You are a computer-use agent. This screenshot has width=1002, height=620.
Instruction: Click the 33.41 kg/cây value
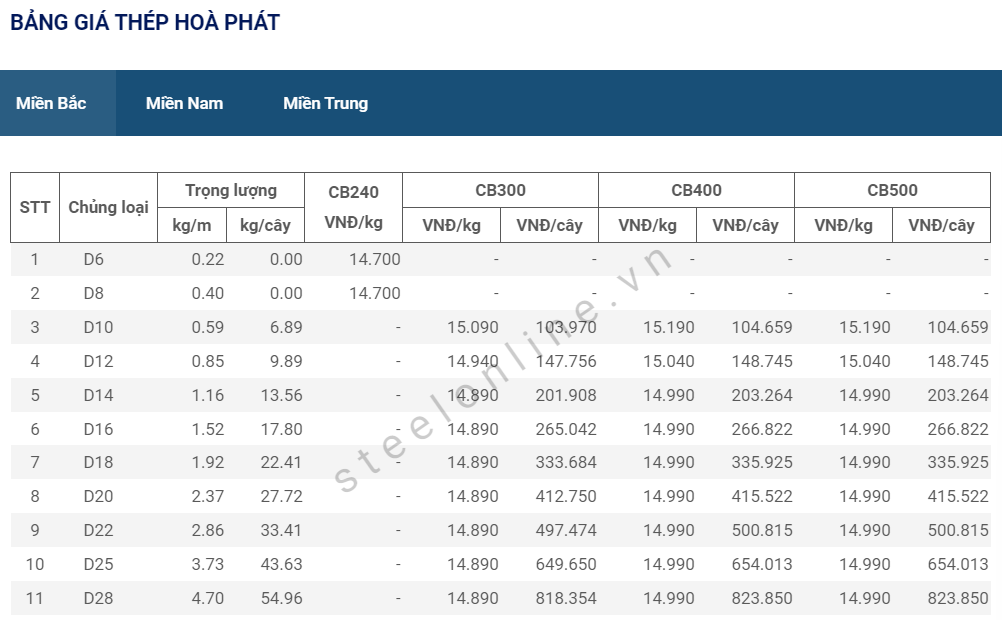tap(281, 530)
